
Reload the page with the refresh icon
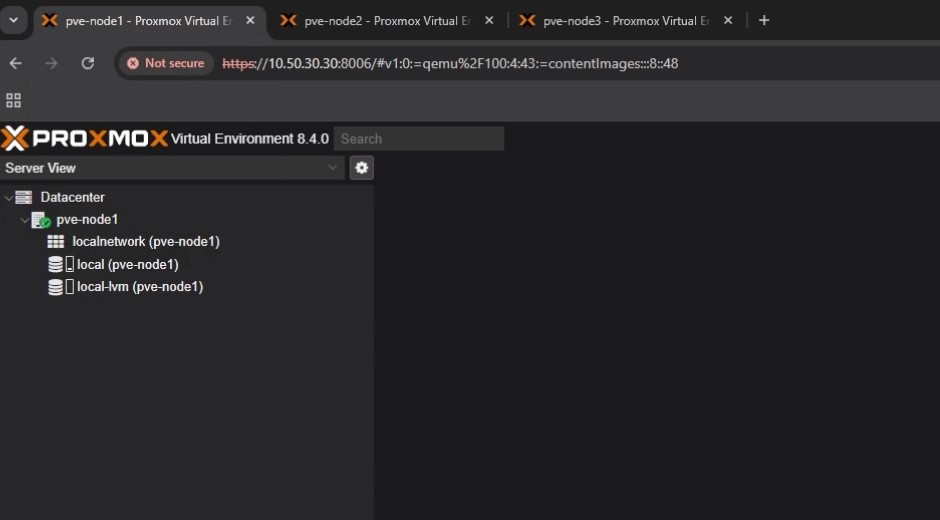(x=88, y=63)
